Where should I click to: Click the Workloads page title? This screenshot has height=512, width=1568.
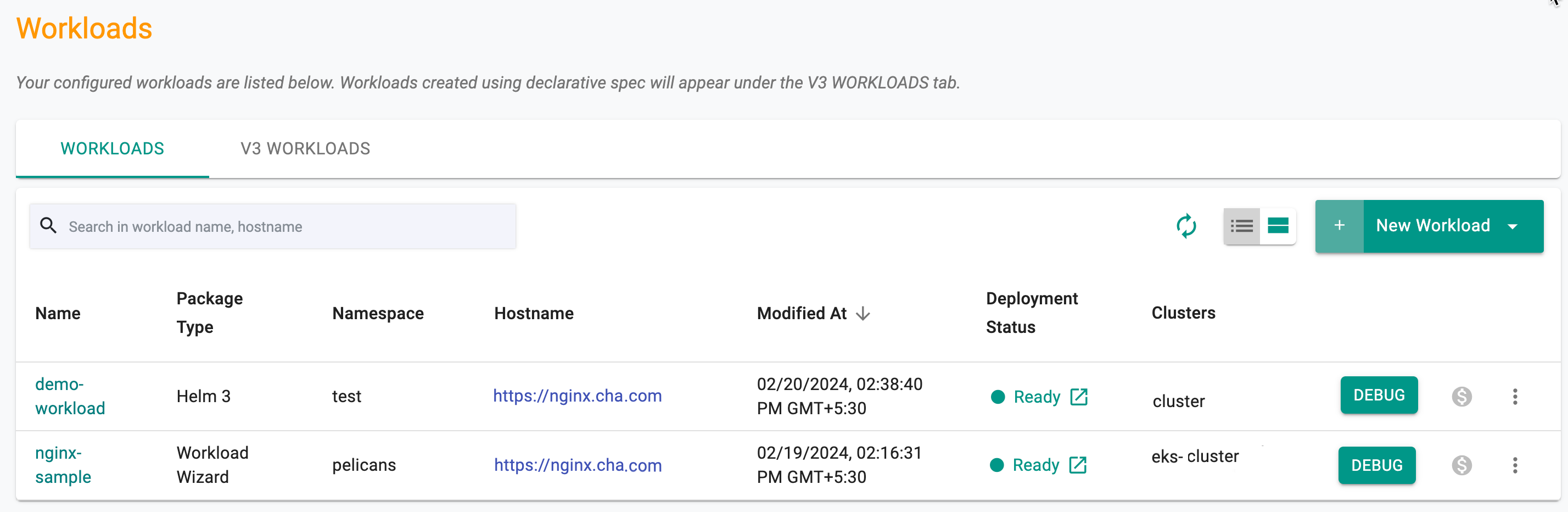[84, 29]
